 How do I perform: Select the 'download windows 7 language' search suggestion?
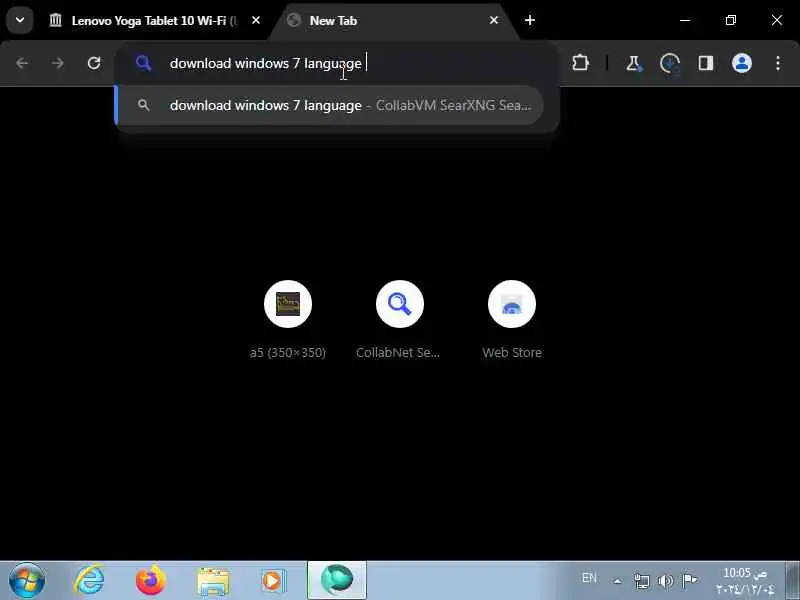click(x=331, y=105)
